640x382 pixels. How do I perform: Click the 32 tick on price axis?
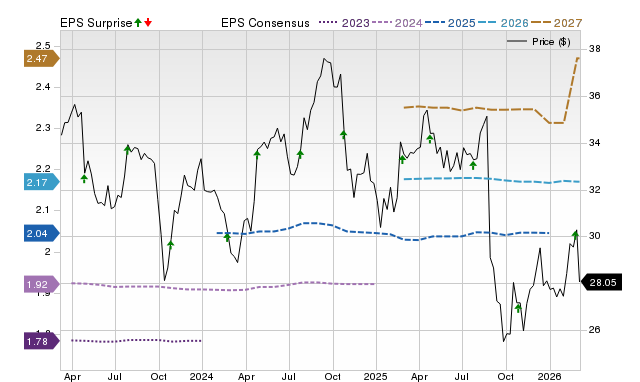tap(595, 190)
